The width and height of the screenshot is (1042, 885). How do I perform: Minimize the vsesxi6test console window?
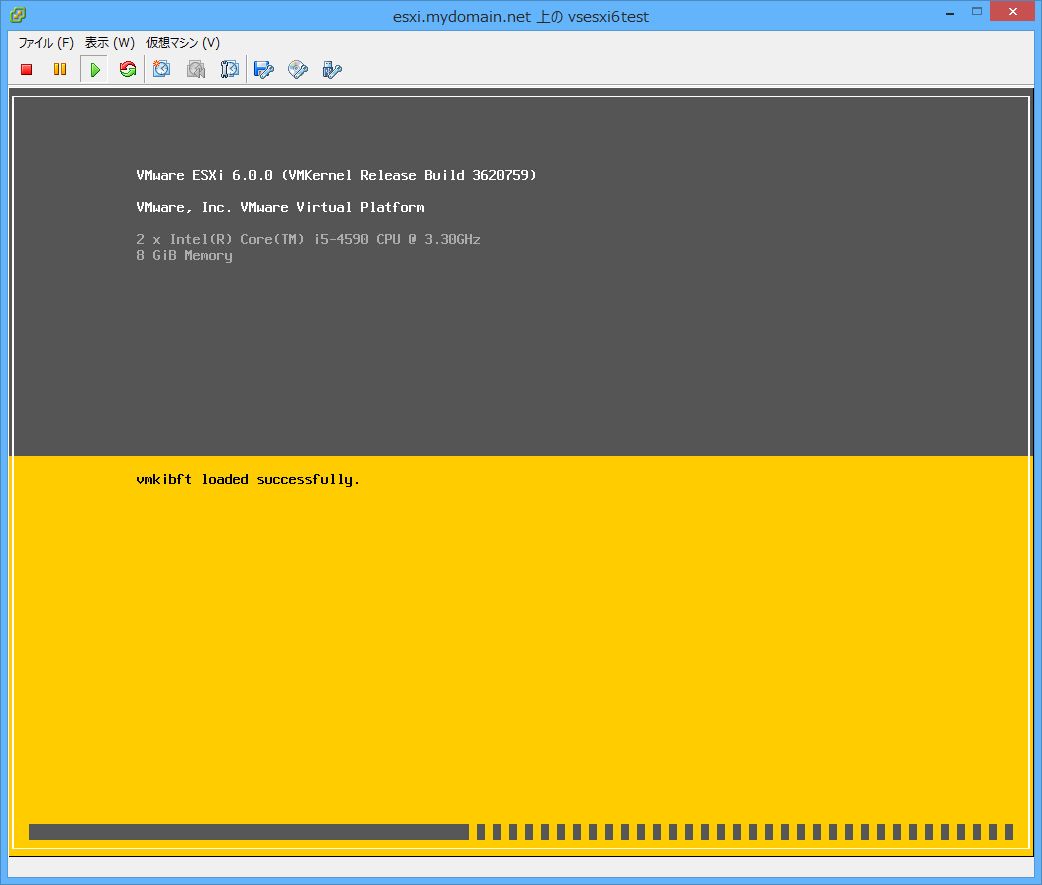(x=950, y=12)
